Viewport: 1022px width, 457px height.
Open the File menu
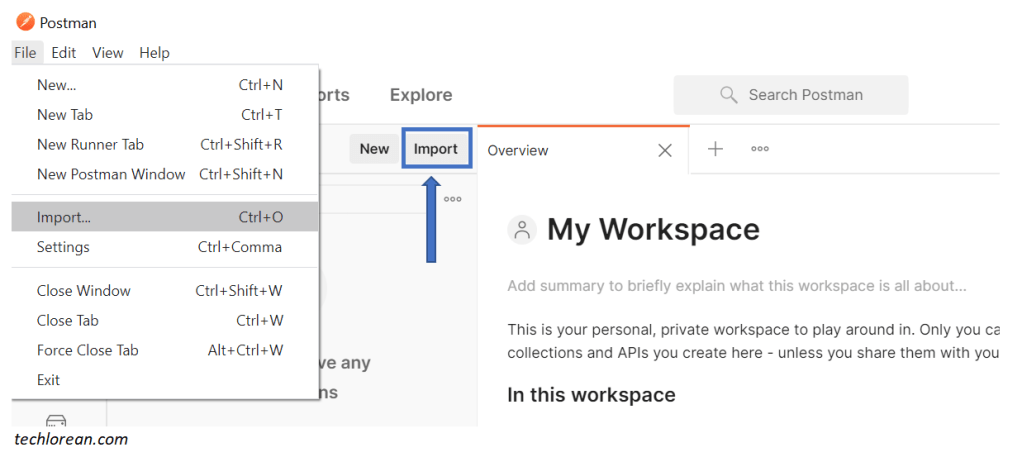(x=25, y=53)
